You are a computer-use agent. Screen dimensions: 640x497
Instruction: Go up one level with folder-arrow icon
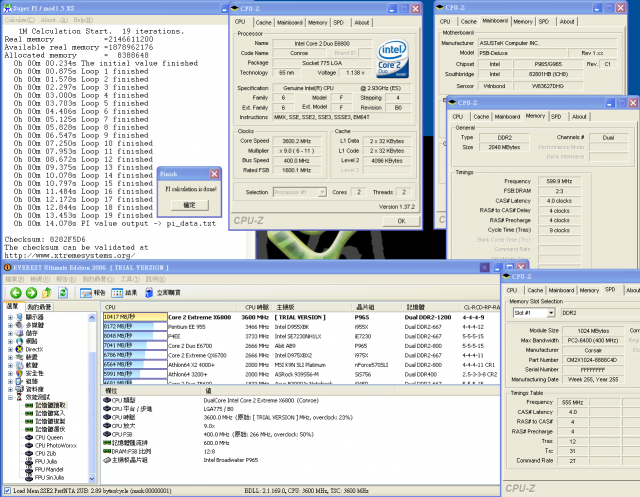click(47, 292)
